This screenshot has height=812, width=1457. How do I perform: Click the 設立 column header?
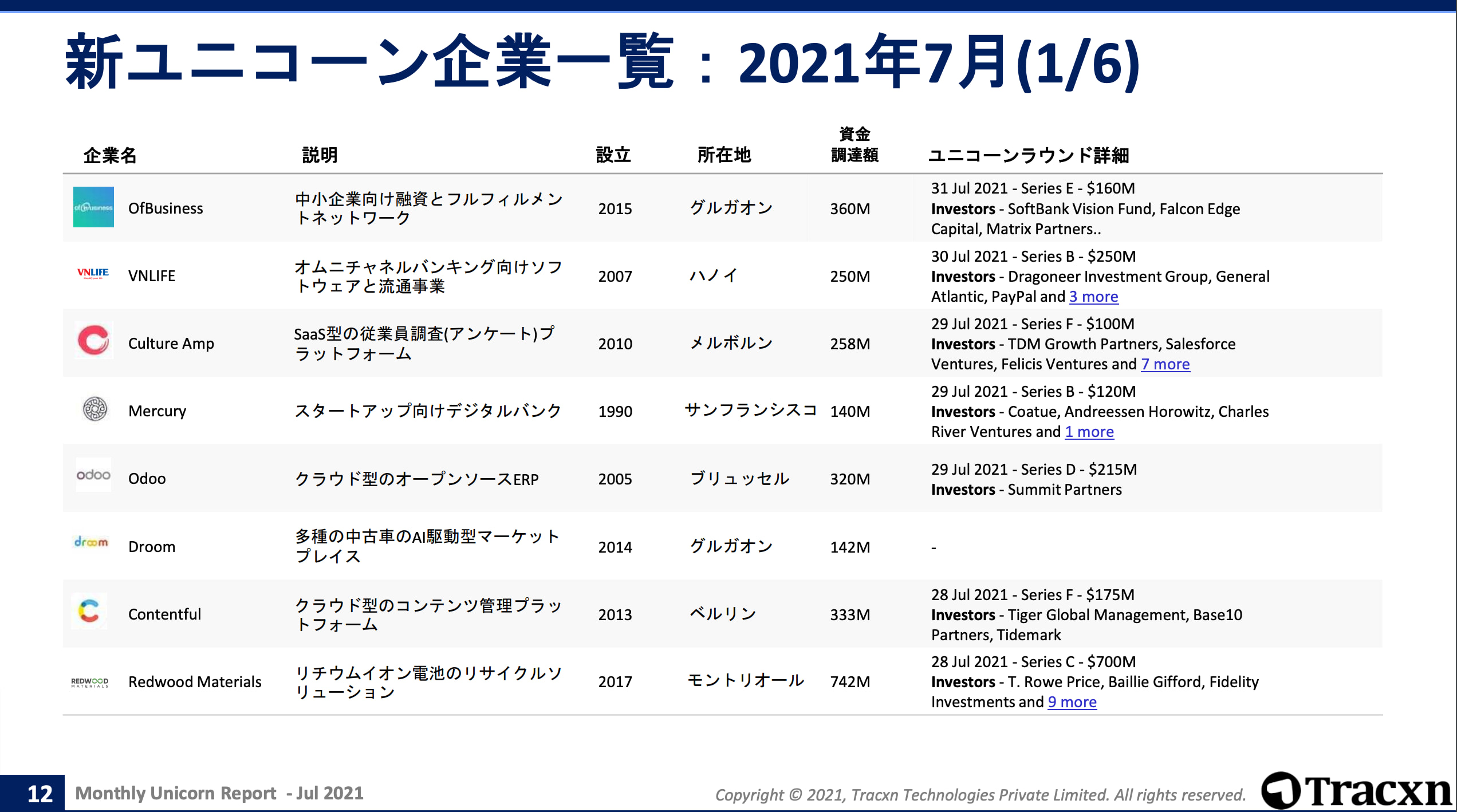(x=613, y=155)
